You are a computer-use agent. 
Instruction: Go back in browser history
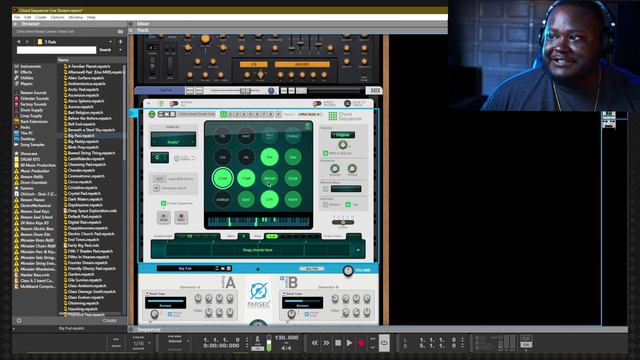pyautogui.click(x=19, y=42)
